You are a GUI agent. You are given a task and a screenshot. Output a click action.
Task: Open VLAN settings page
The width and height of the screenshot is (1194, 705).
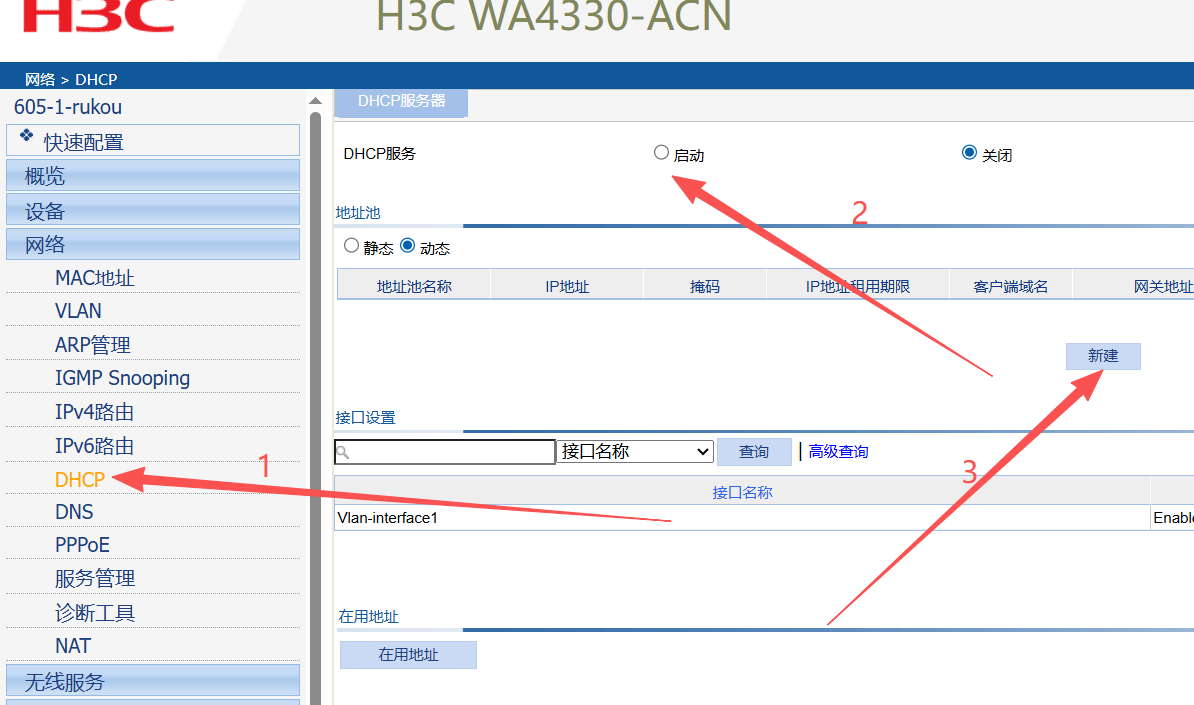coord(78,311)
